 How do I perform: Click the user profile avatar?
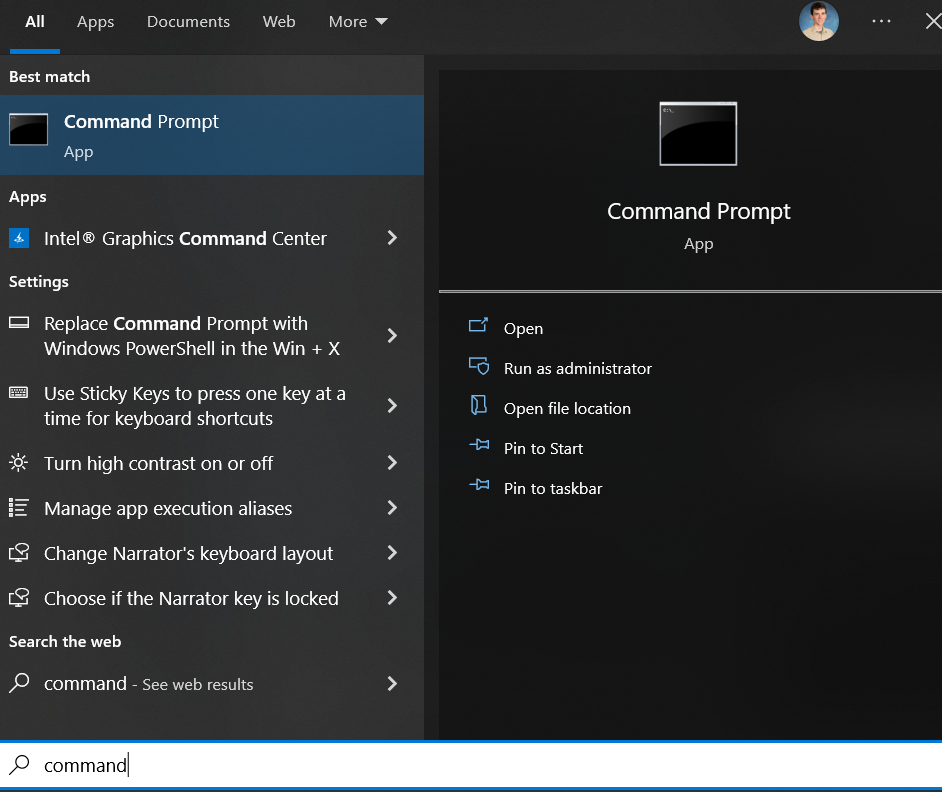(x=819, y=21)
